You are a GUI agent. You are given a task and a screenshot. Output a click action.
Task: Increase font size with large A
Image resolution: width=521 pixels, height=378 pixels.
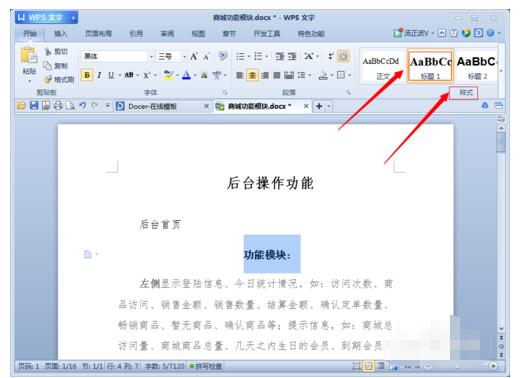pyautogui.click(x=194, y=56)
